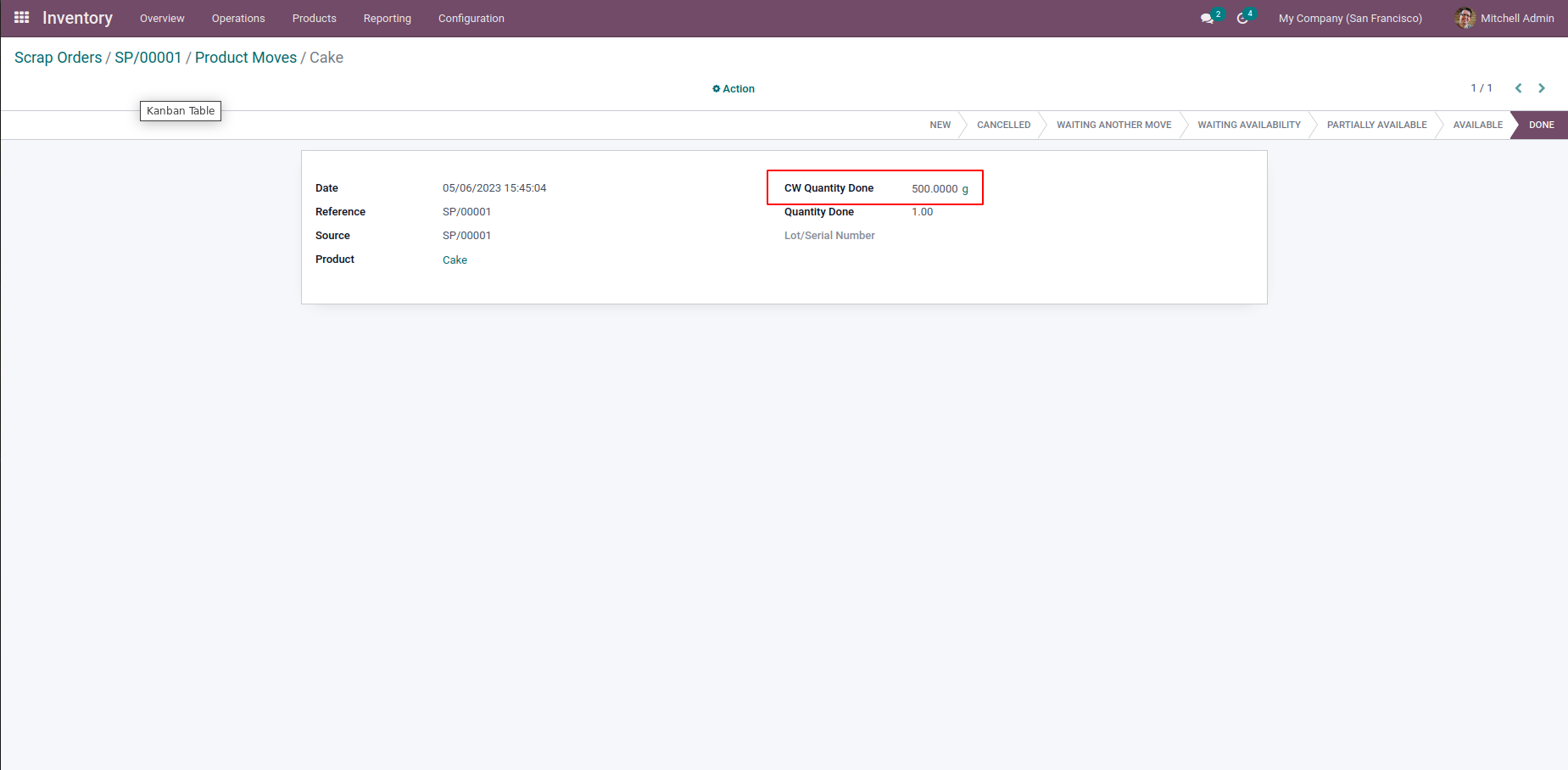Open the Overview menu
This screenshot has width=1568, height=770.
(162, 19)
